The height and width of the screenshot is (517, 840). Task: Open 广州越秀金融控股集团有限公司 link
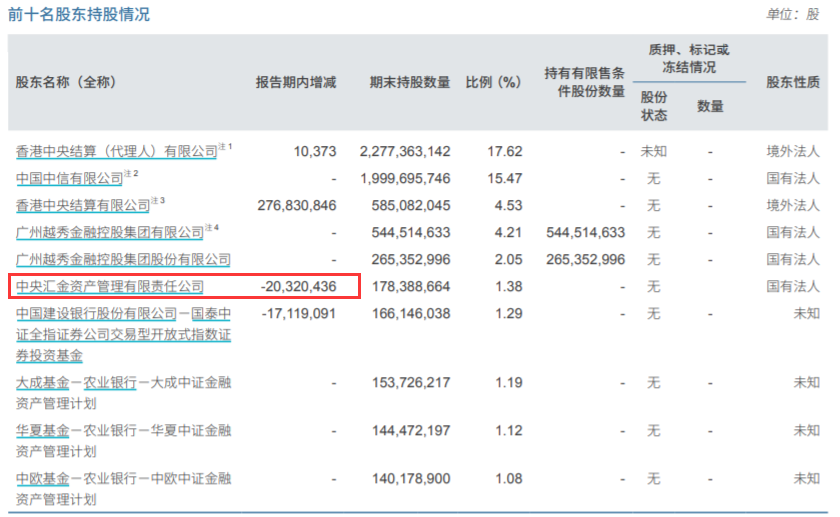(110, 233)
